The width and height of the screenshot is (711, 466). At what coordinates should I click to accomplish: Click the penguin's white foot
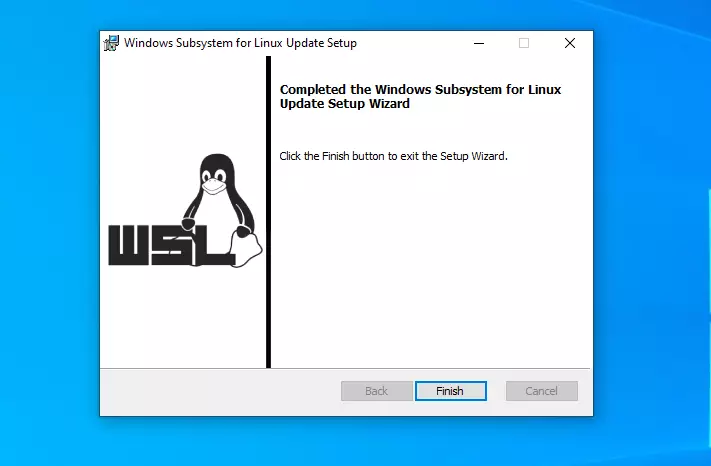(246, 250)
